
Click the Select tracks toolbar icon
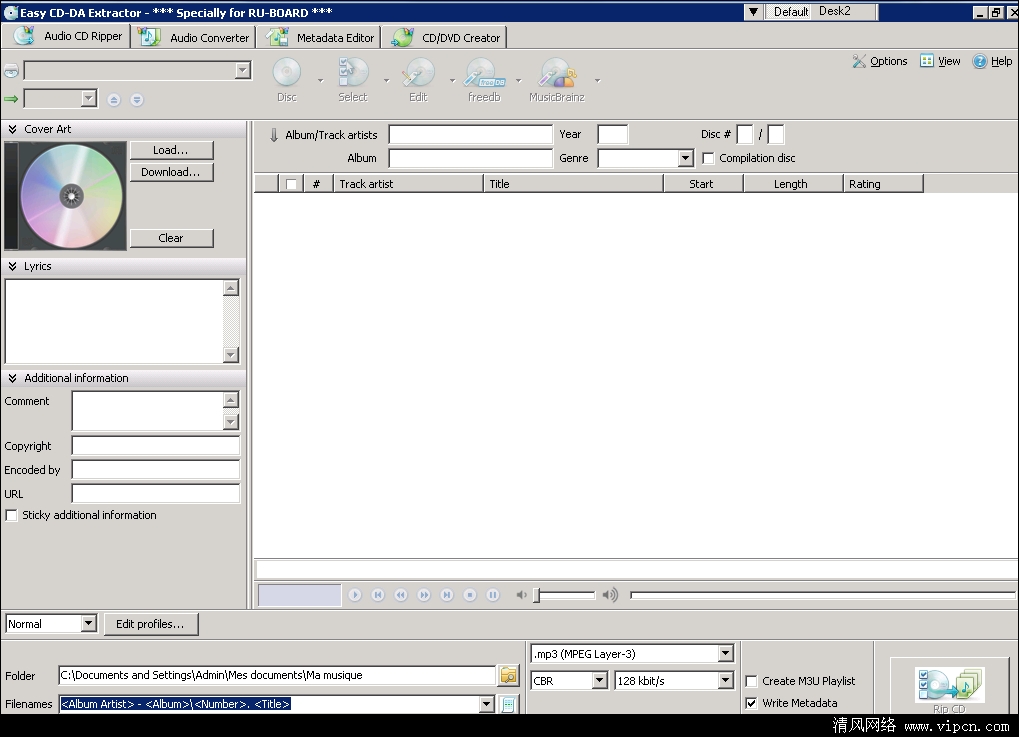tap(352, 73)
